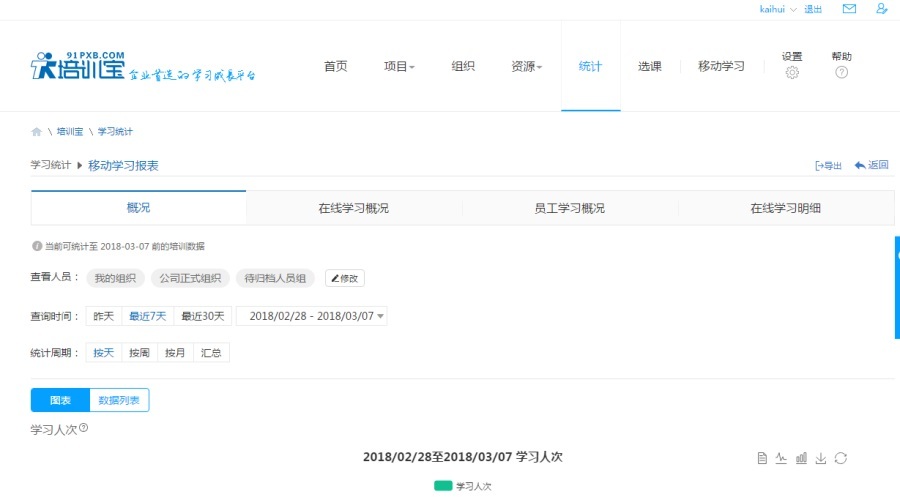Open 选课 in navigation
Image resolution: width=900 pixels, height=497 pixels.
coord(650,67)
